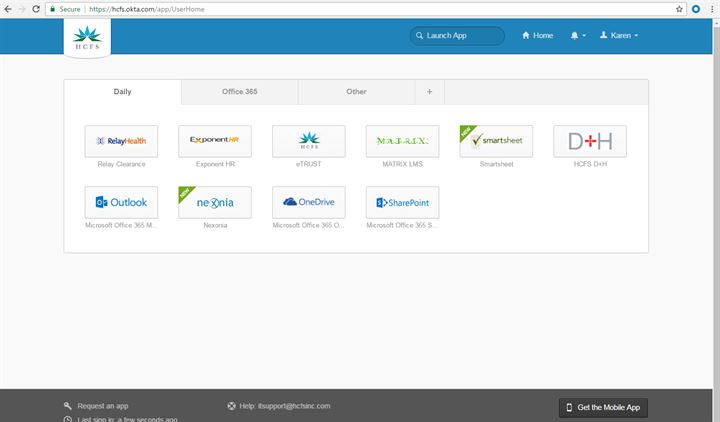Add a new tab with plus button
Image resolution: width=720 pixels, height=422 pixels.
tap(430, 92)
